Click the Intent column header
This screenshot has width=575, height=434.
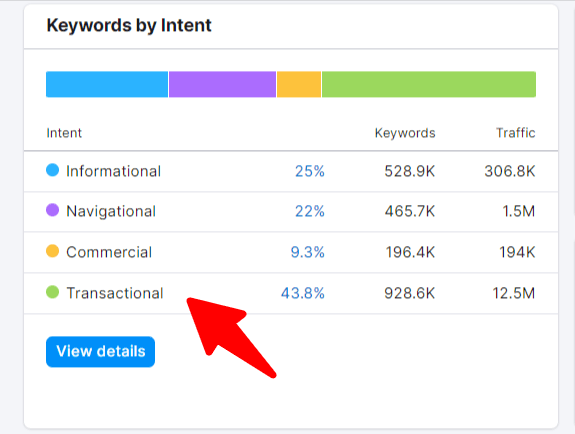tap(64, 133)
